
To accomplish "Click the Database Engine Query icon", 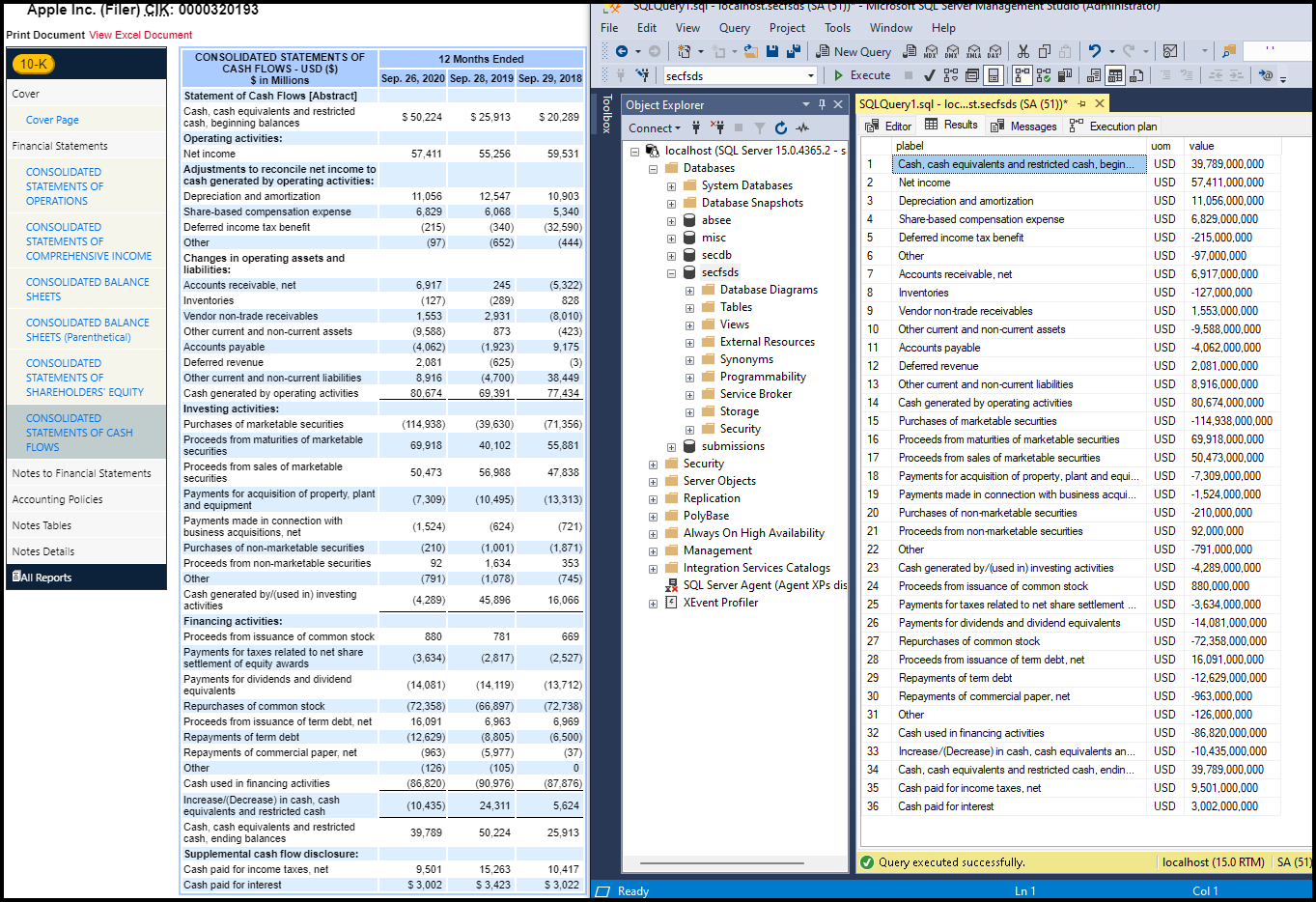I will (910, 51).
